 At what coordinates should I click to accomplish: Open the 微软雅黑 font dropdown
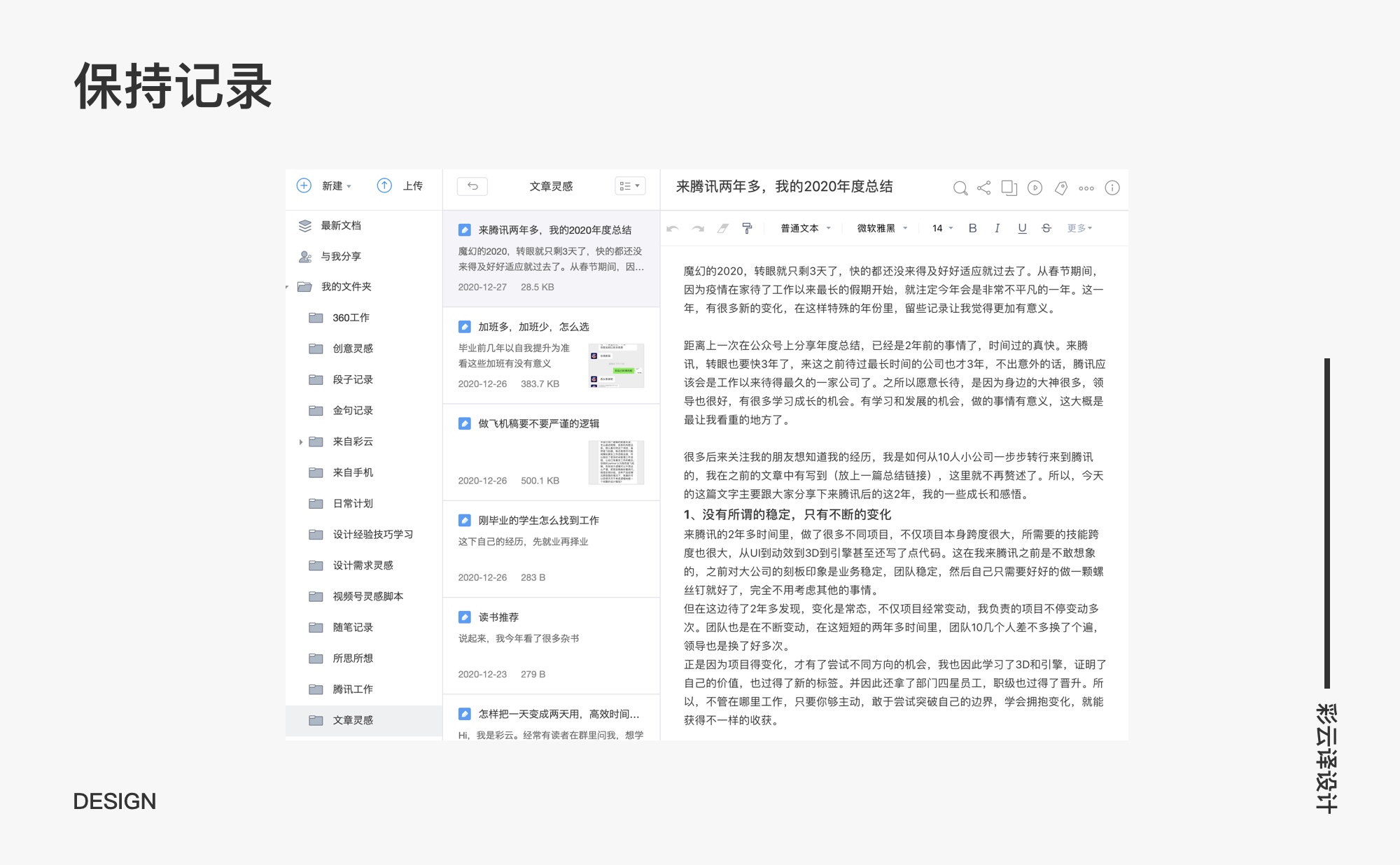point(882,228)
